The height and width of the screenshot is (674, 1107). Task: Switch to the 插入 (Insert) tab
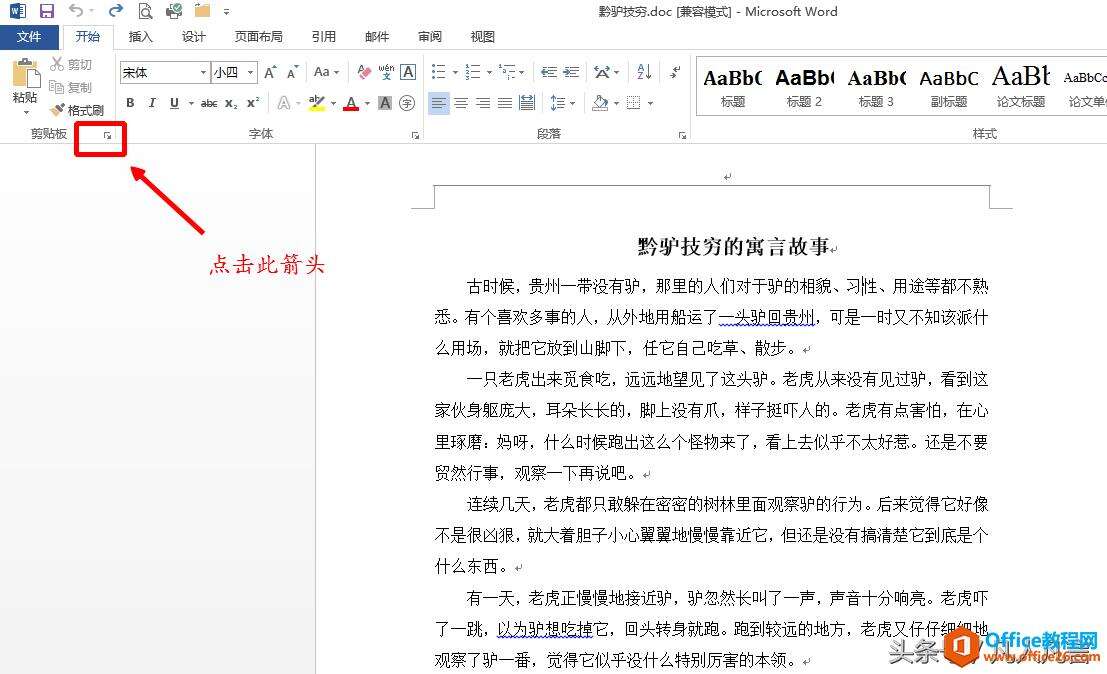point(141,37)
